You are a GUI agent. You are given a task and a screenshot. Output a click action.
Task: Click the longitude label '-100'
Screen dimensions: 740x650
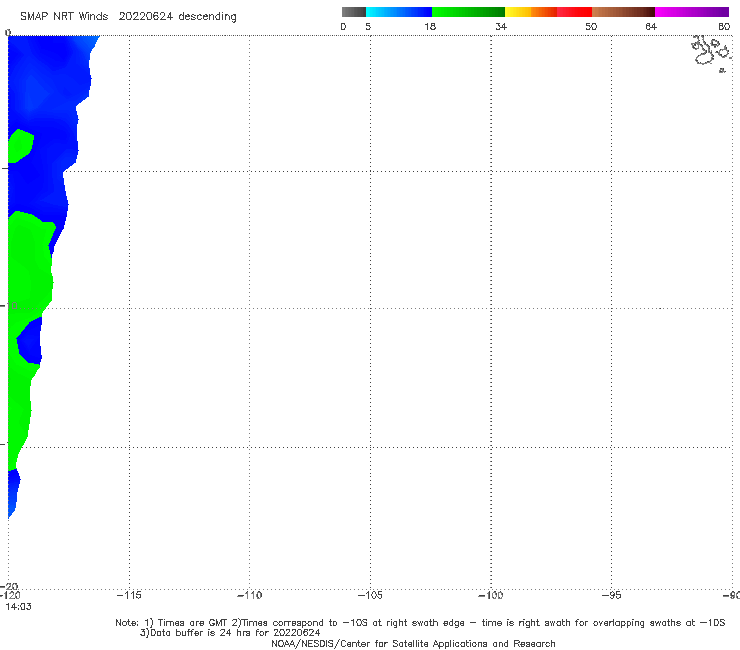491,595
